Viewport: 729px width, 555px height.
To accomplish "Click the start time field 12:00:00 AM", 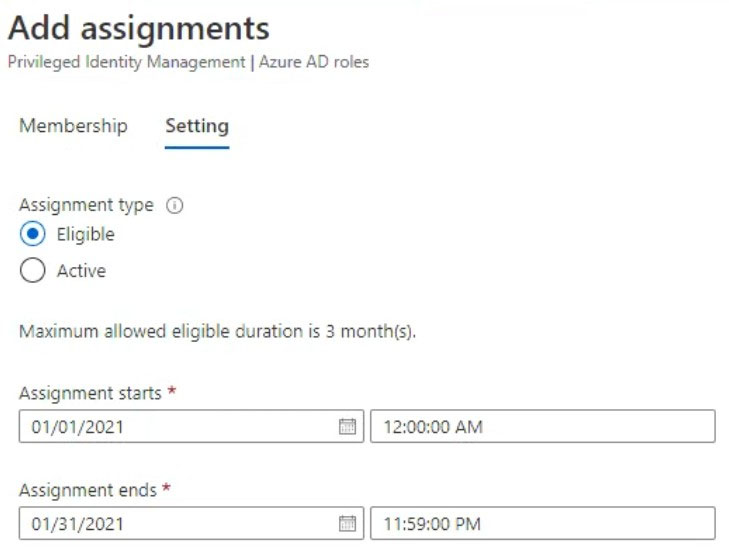I will [543, 426].
